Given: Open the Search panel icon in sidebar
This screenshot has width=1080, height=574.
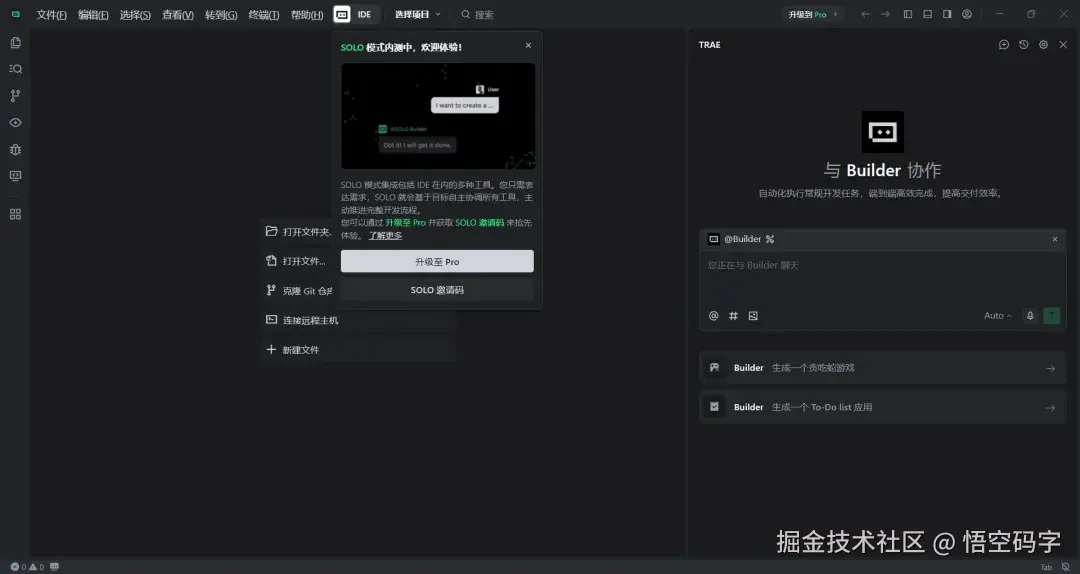Looking at the screenshot, I should click(15, 69).
